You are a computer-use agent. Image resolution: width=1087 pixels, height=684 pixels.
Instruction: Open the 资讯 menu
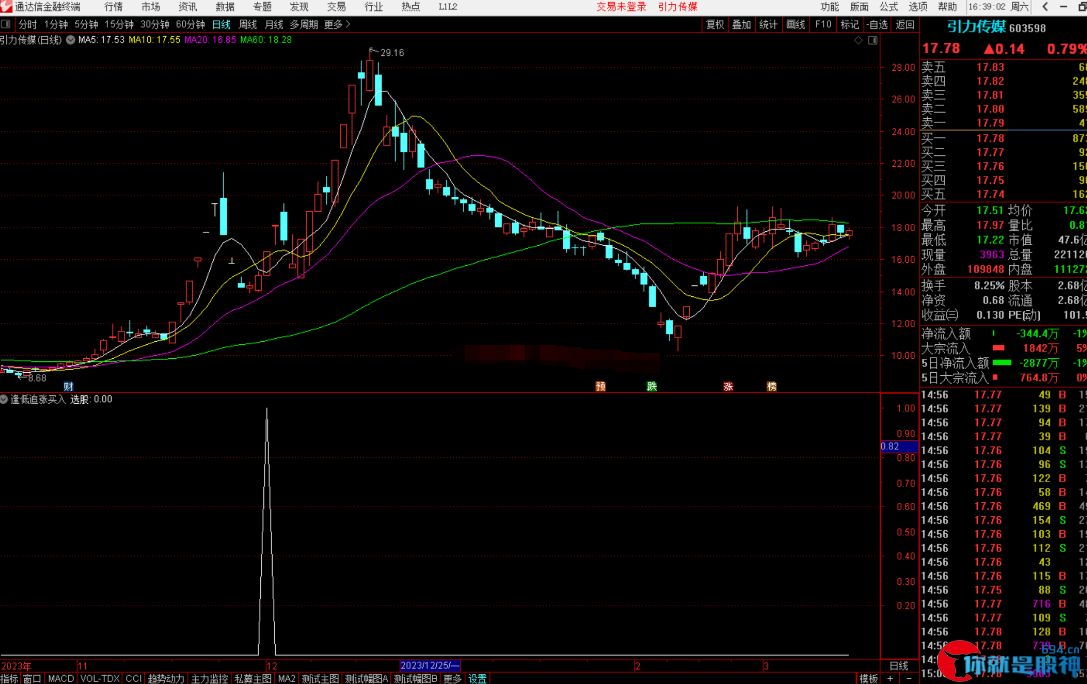pyautogui.click(x=188, y=6)
